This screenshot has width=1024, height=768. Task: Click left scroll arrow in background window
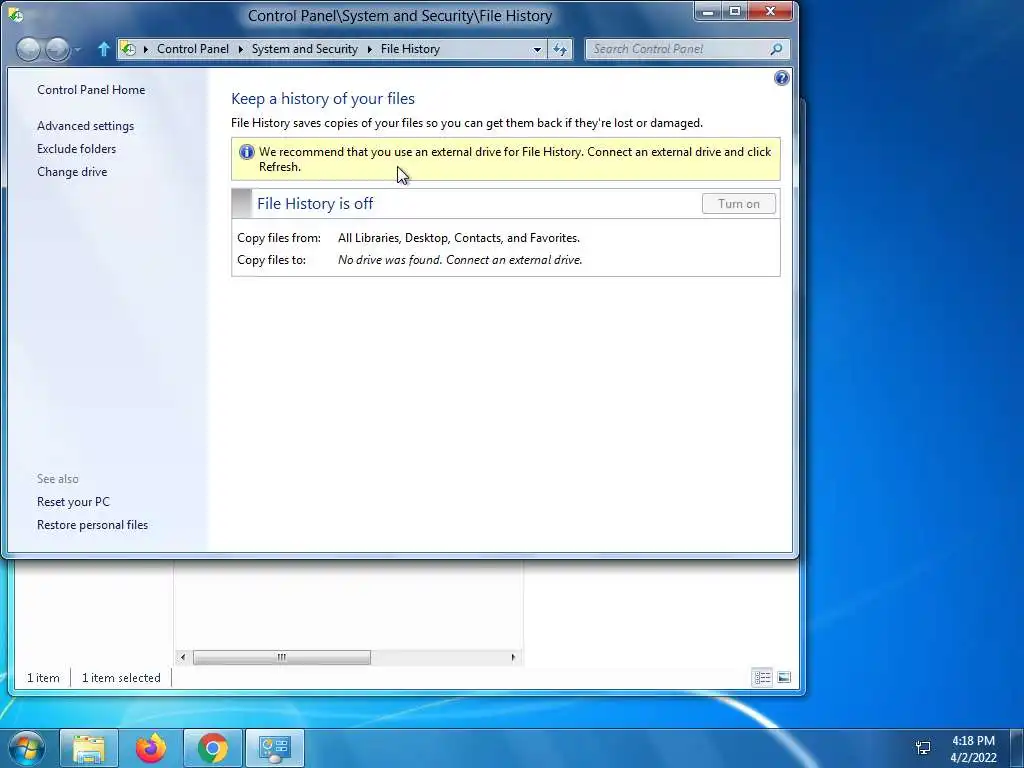click(183, 657)
